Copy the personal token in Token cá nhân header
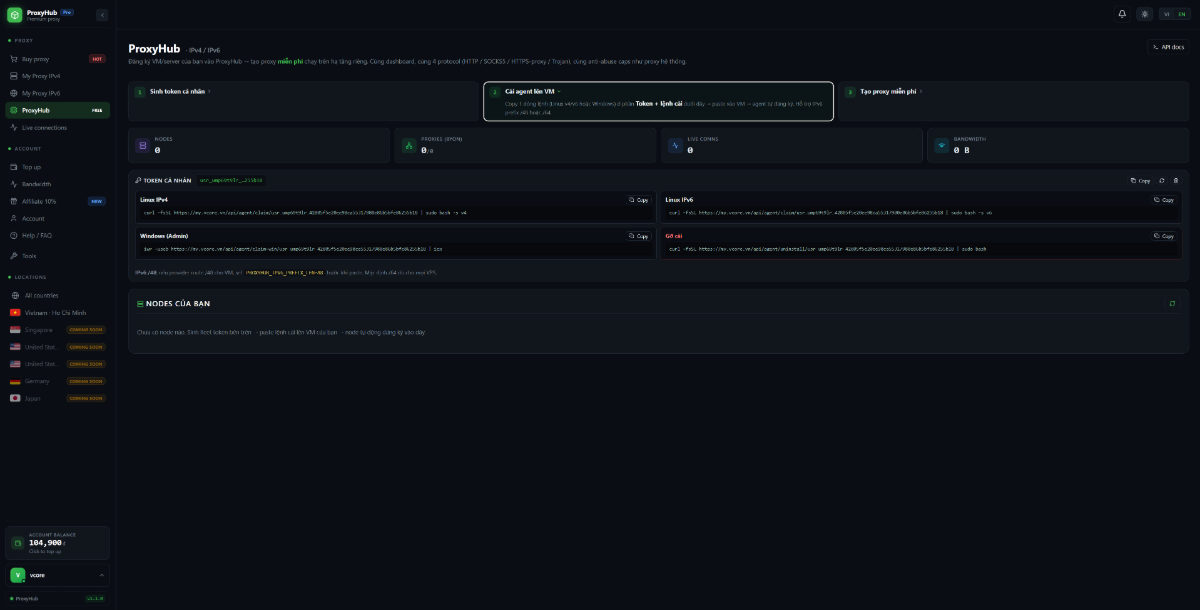 [x=1141, y=181]
